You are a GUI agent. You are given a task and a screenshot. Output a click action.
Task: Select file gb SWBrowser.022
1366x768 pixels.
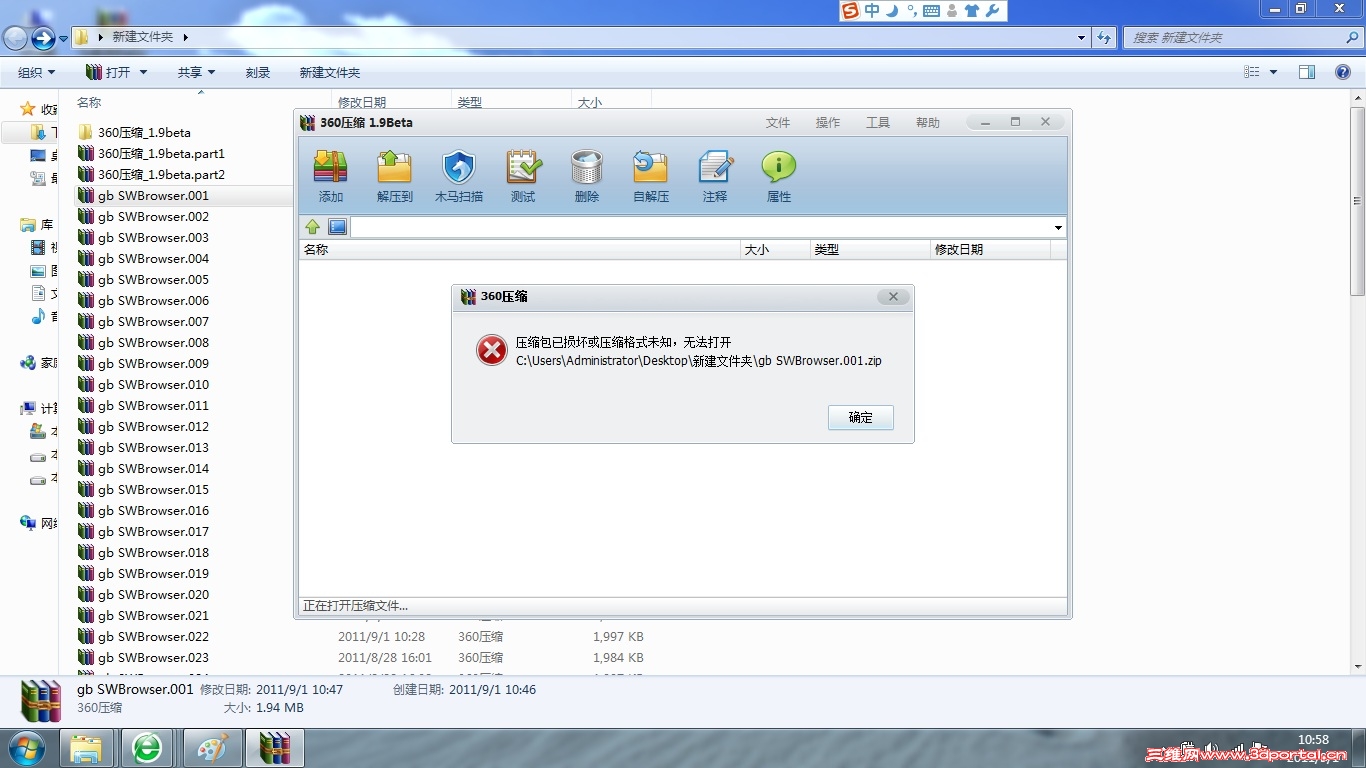click(153, 636)
